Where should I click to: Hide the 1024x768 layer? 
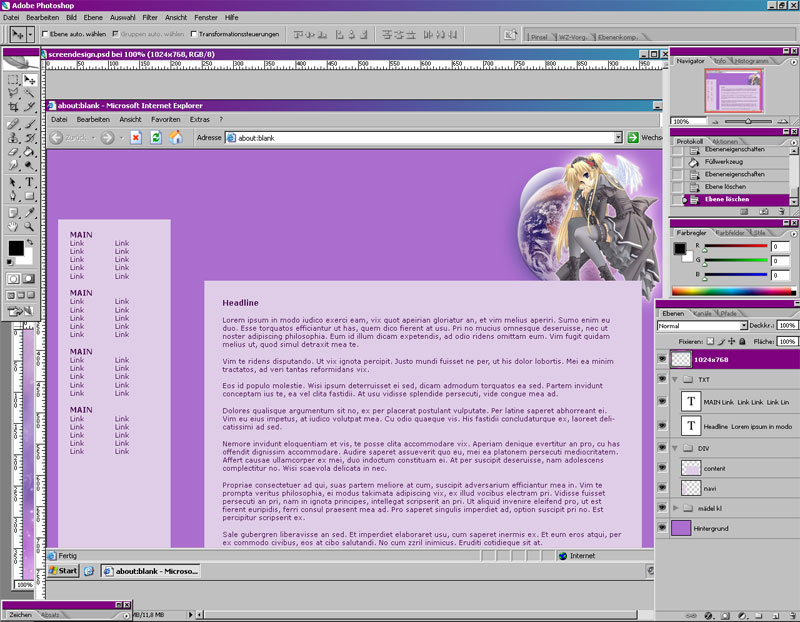662,359
